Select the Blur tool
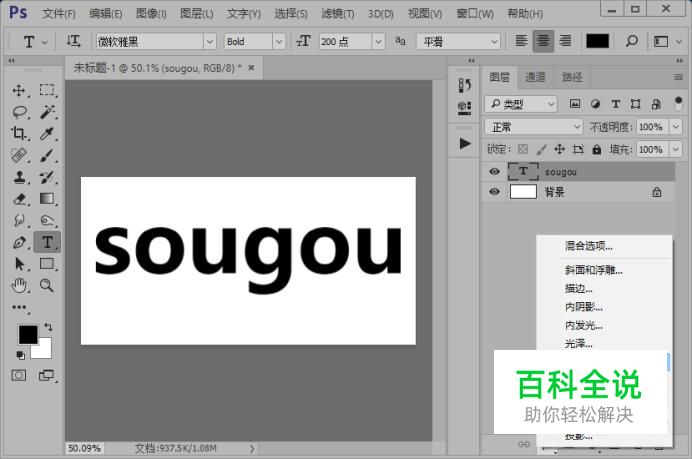692x459 pixels. pyautogui.click(x=19, y=220)
